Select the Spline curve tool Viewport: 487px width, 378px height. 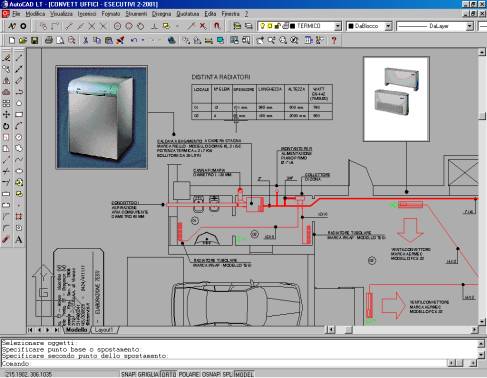point(19,160)
